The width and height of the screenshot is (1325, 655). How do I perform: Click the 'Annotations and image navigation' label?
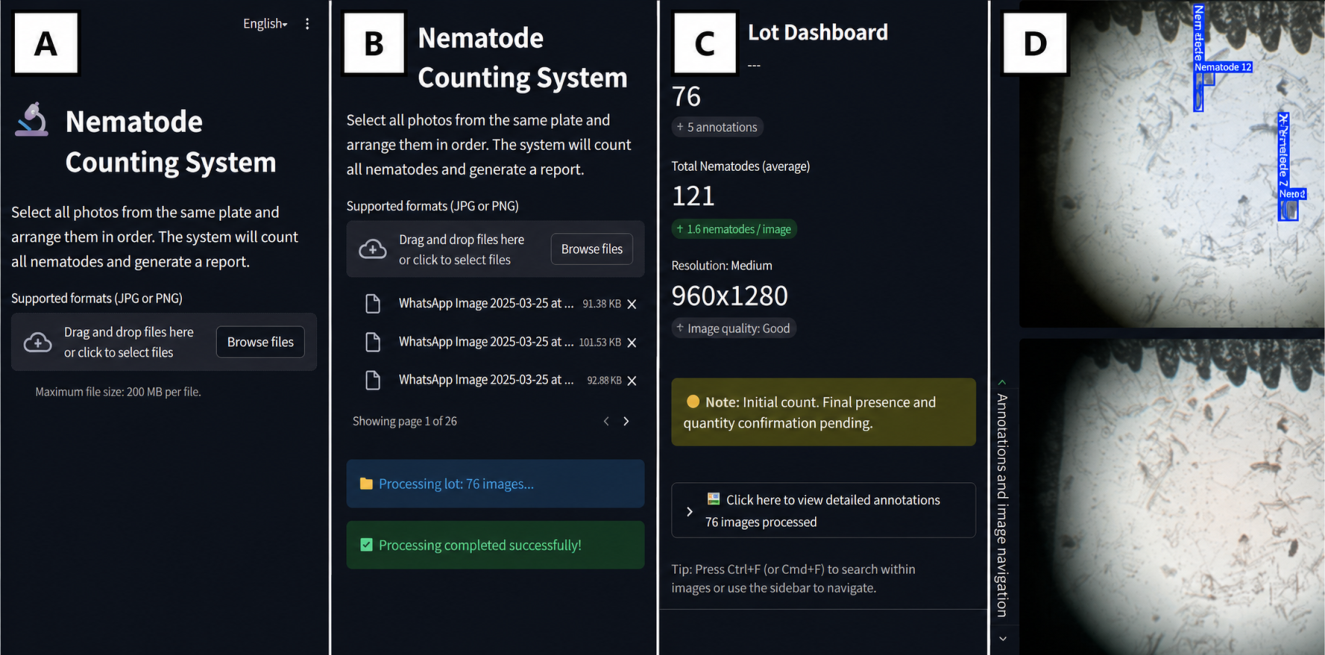pos(1002,505)
